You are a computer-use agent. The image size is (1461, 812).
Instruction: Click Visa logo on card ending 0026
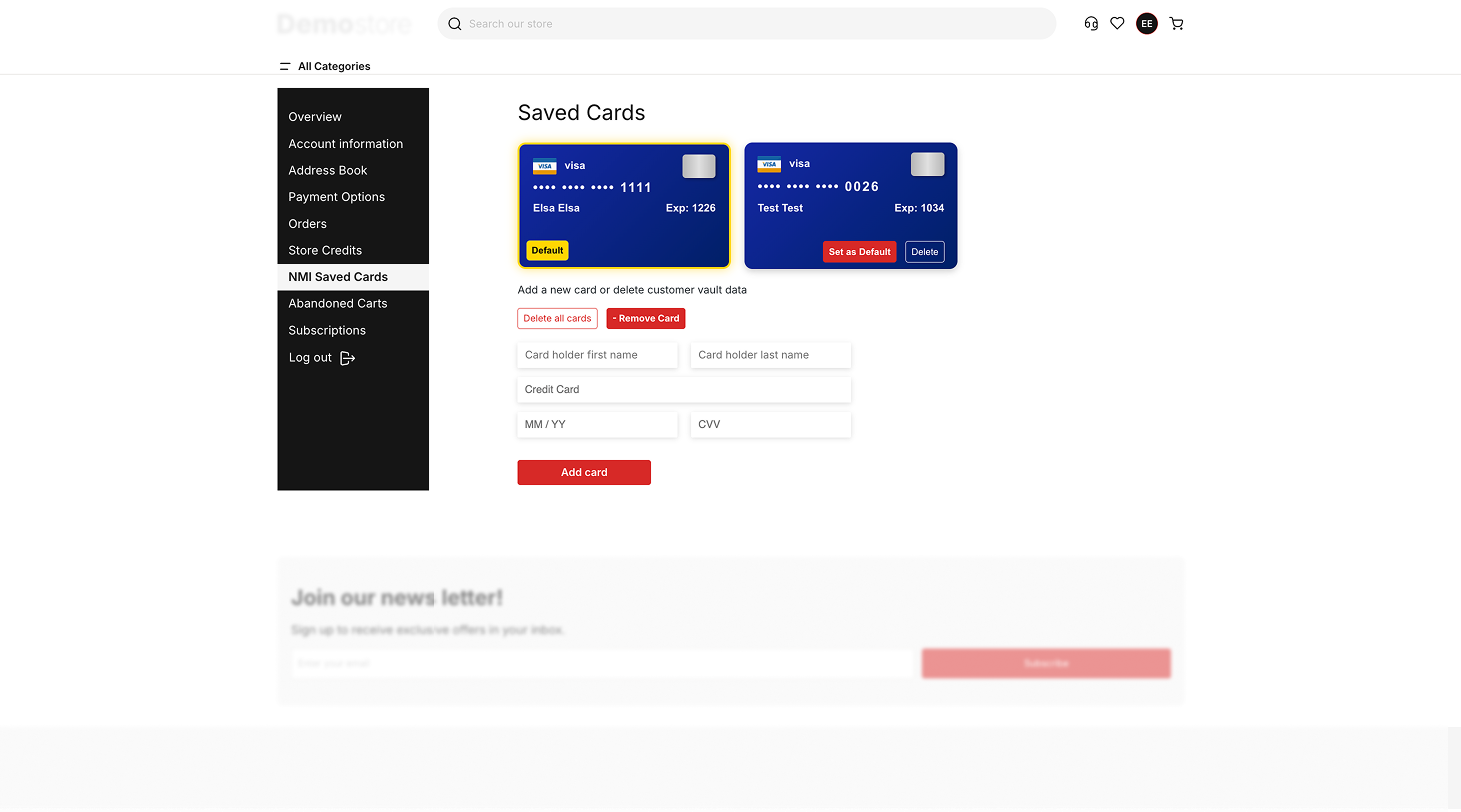point(769,164)
